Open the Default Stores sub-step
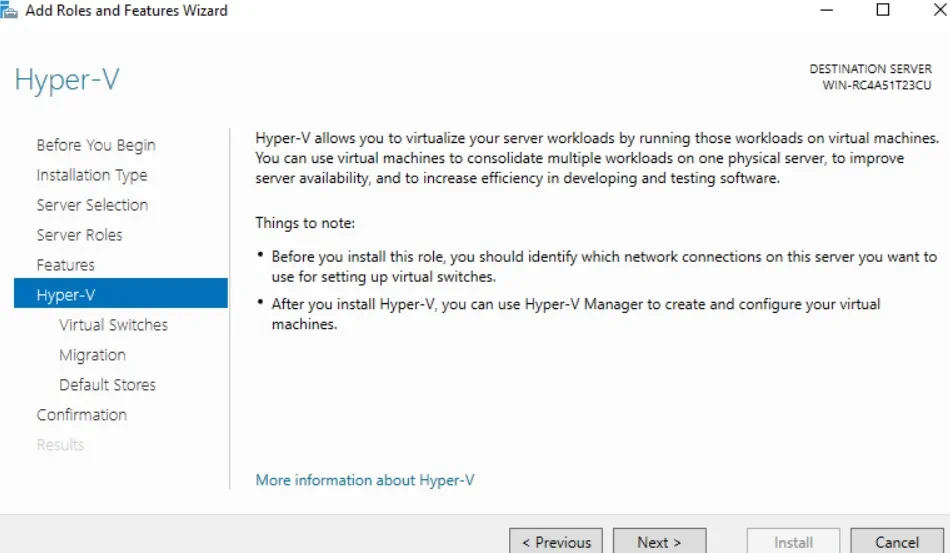This screenshot has width=950, height=553. coord(107,385)
